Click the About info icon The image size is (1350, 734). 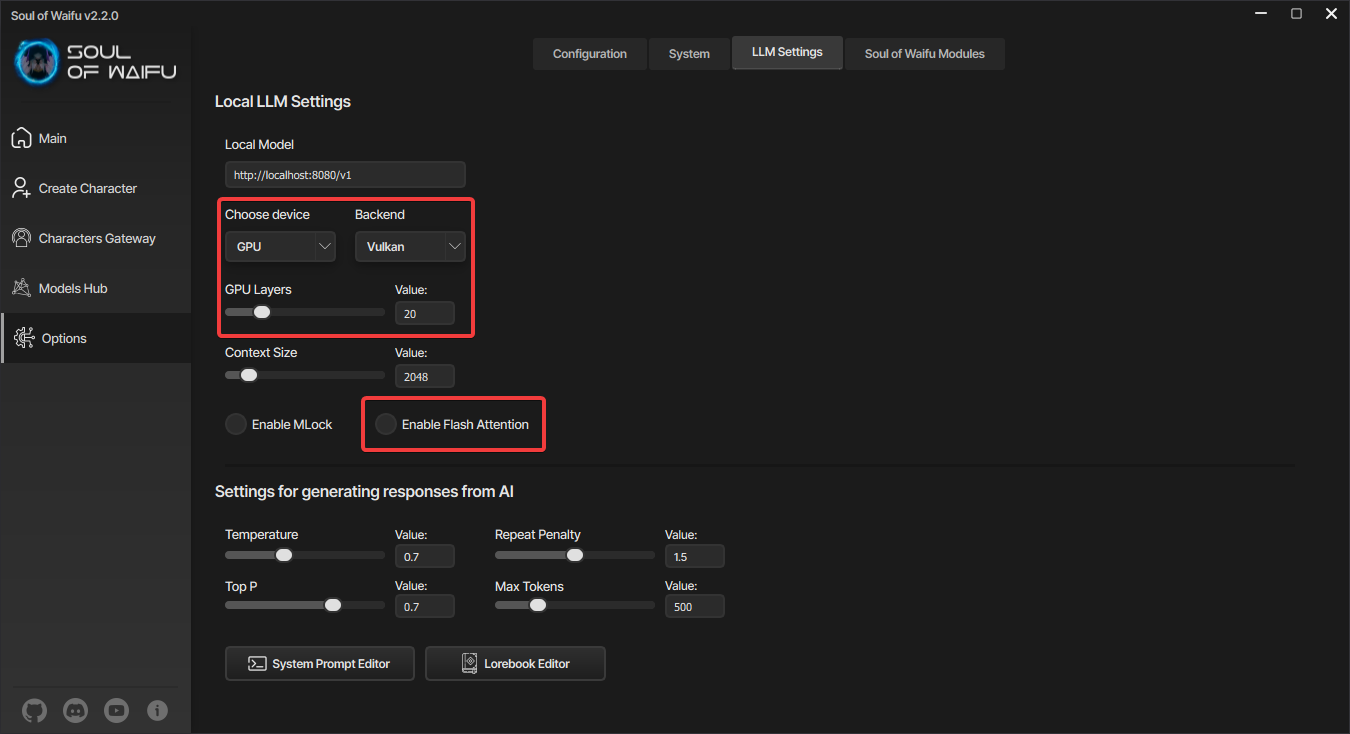[x=157, y=711]
